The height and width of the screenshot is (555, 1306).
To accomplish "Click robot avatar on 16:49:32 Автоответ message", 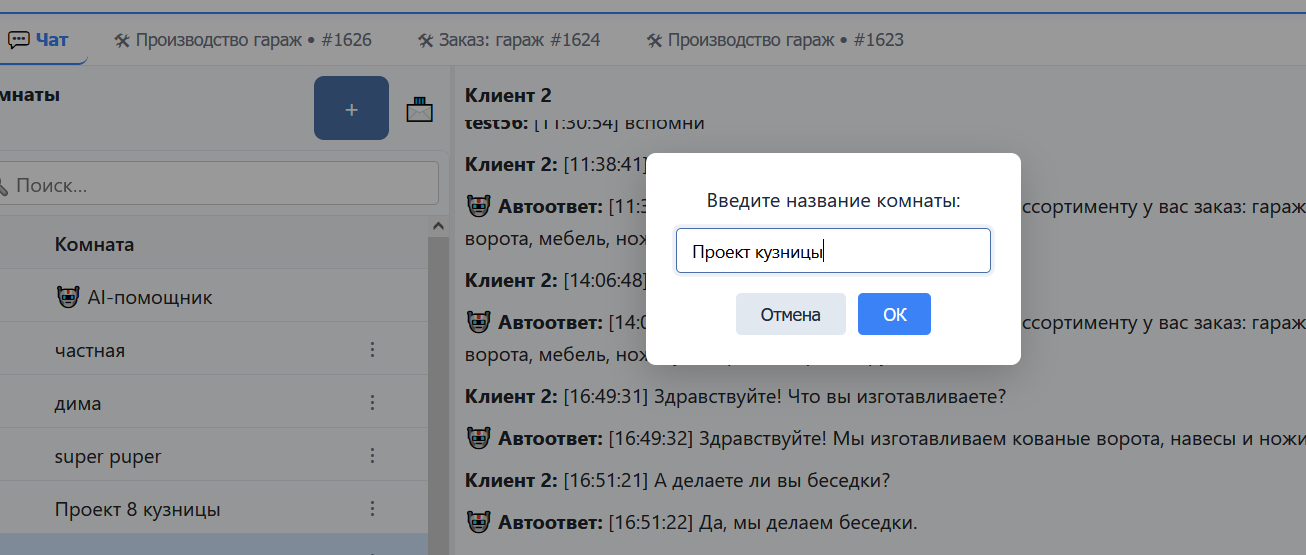I will [x=479, y=438].
